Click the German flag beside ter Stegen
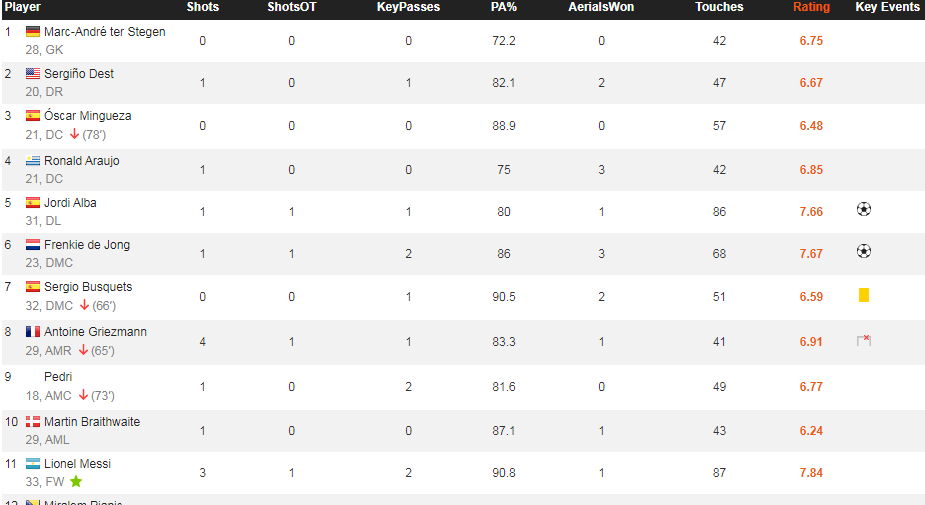Screen dimensions: 925x505 [33, 32]
